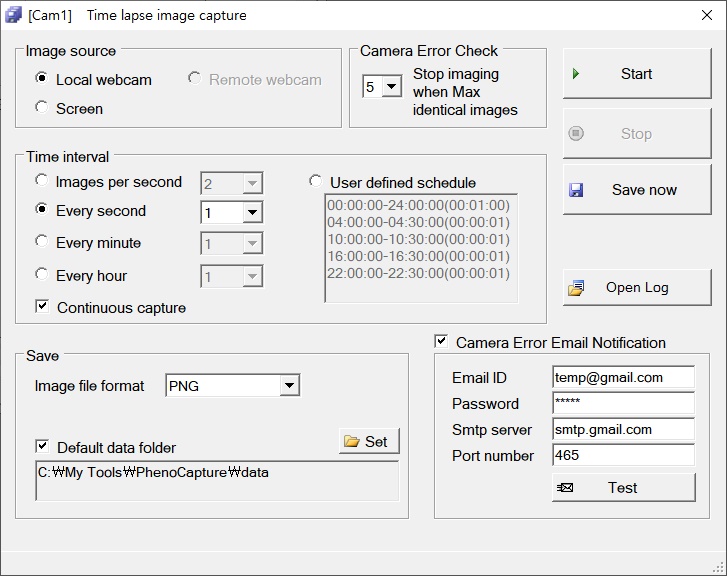This screenshot has width=727, height=576.
Task: Disable Camera Error Email Notification
Action: pyautogui.click(x=441, y=342)
